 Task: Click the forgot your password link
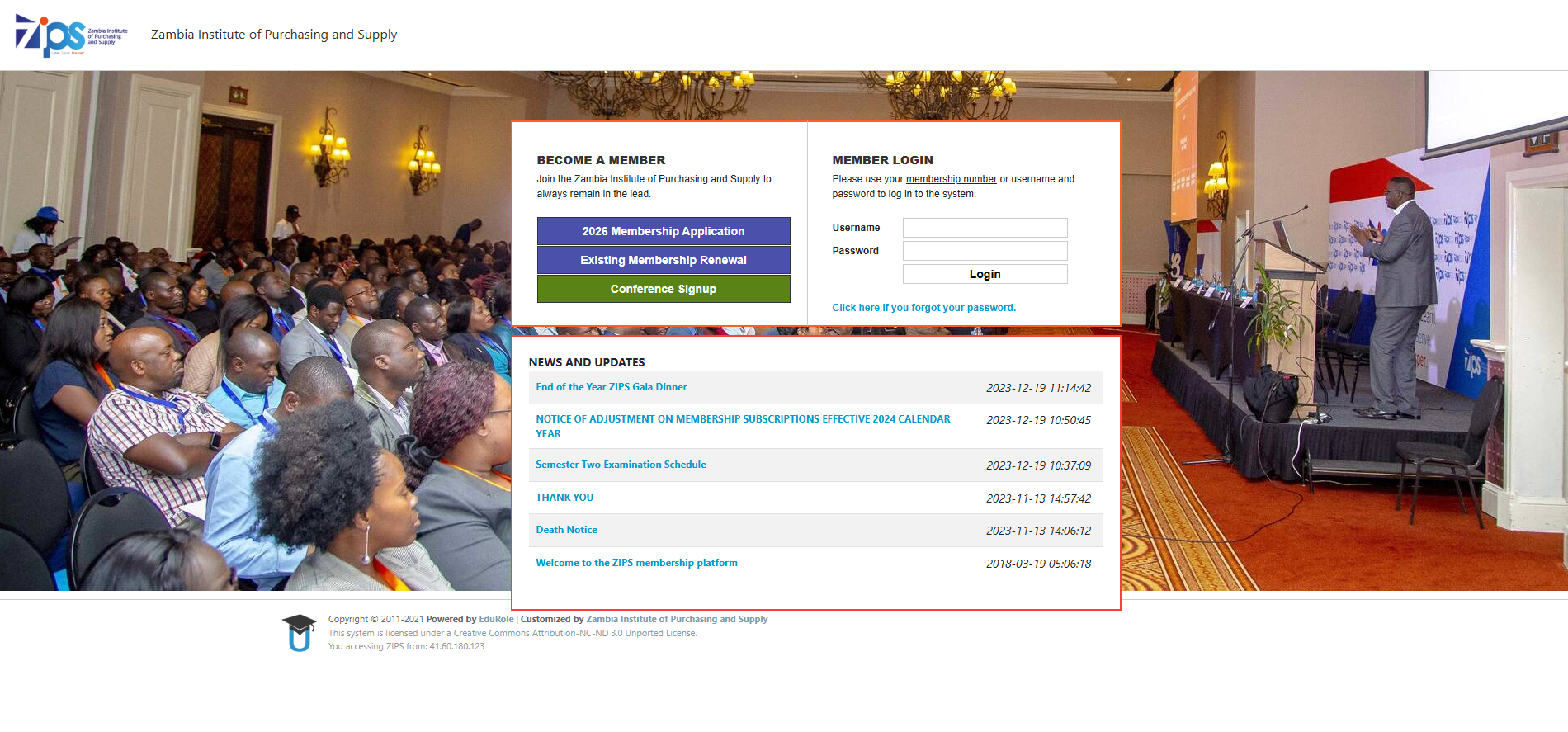(x=923, y=308)
